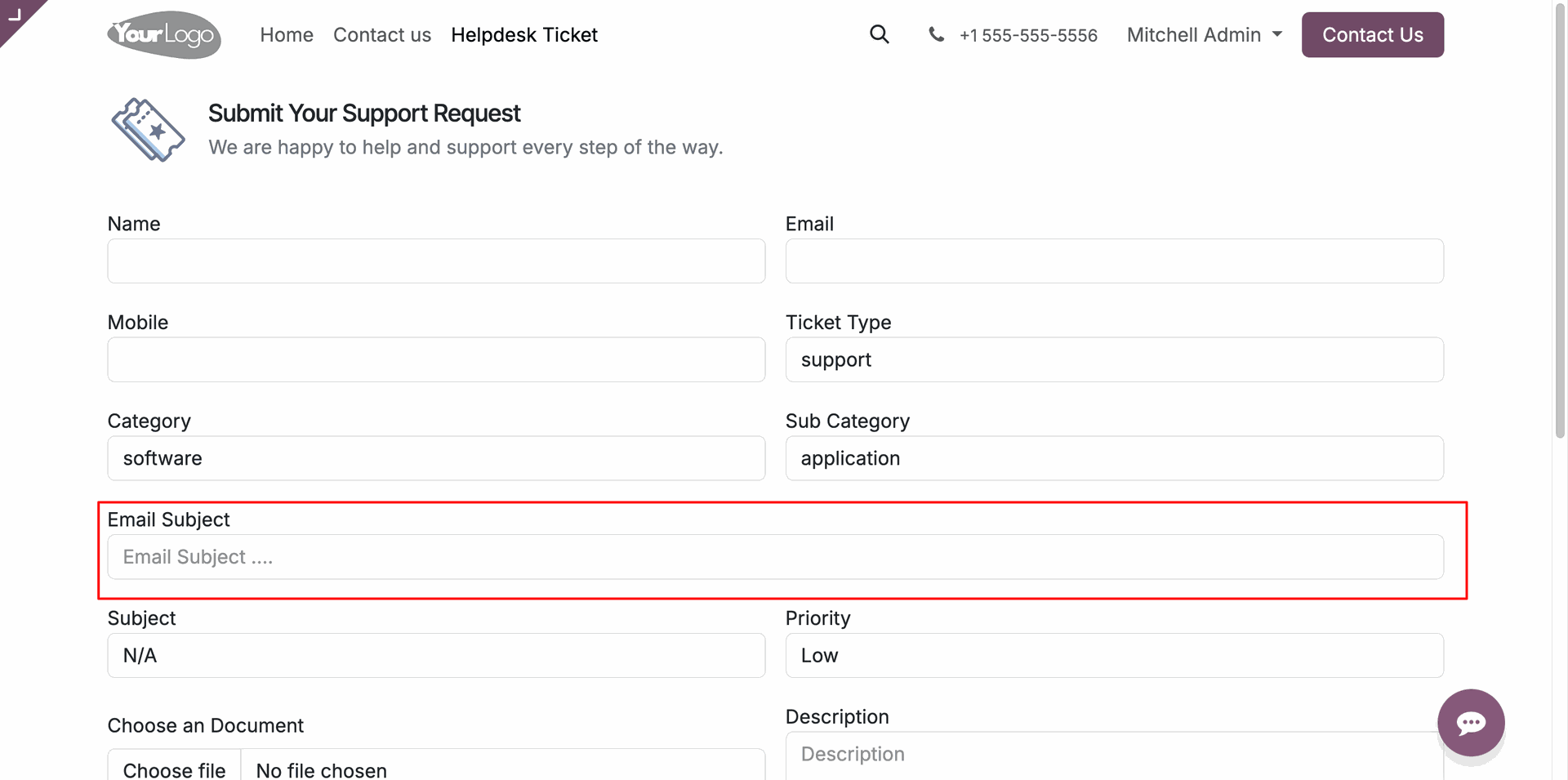
Task: Open the Helpdesk Ticket menu item
Action: [524, 35]
